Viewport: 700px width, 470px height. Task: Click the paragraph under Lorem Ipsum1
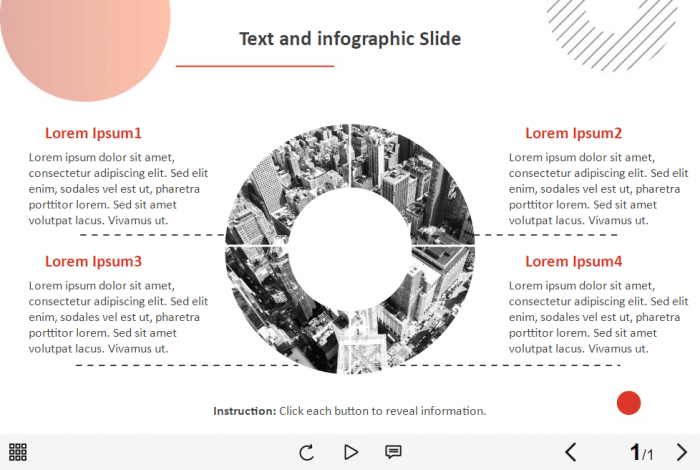pos(118,189)
